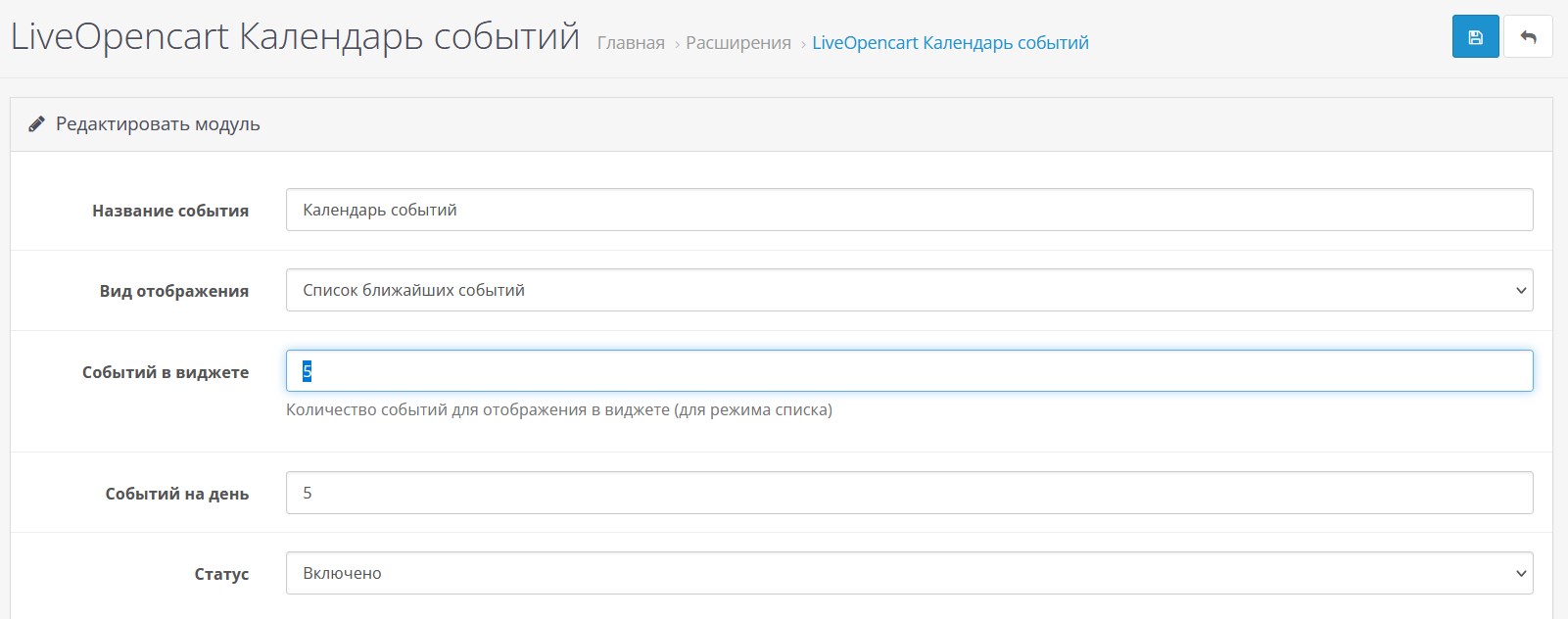This screenshot has height=619, width=1568.
Task: Click the help text about Количество событий
Action: click(558, 410)
